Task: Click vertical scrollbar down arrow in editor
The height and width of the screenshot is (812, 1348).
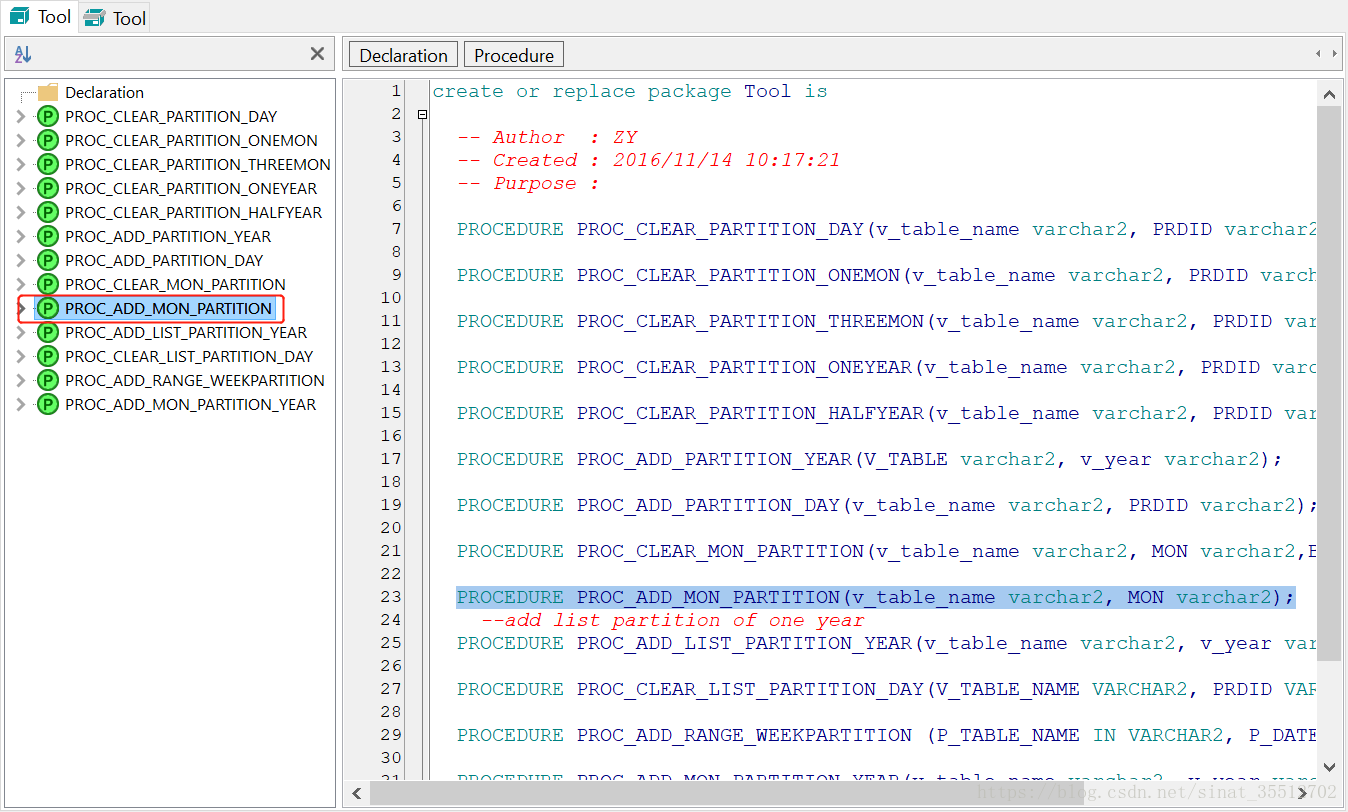Action: (x=1329, y=767)
